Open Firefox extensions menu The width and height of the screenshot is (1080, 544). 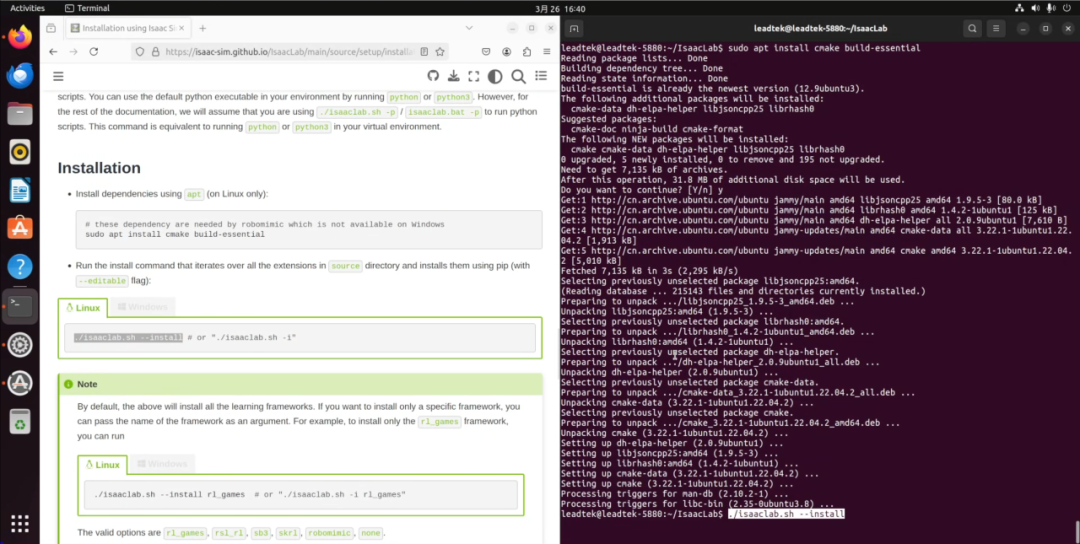[x=527, y=52]
